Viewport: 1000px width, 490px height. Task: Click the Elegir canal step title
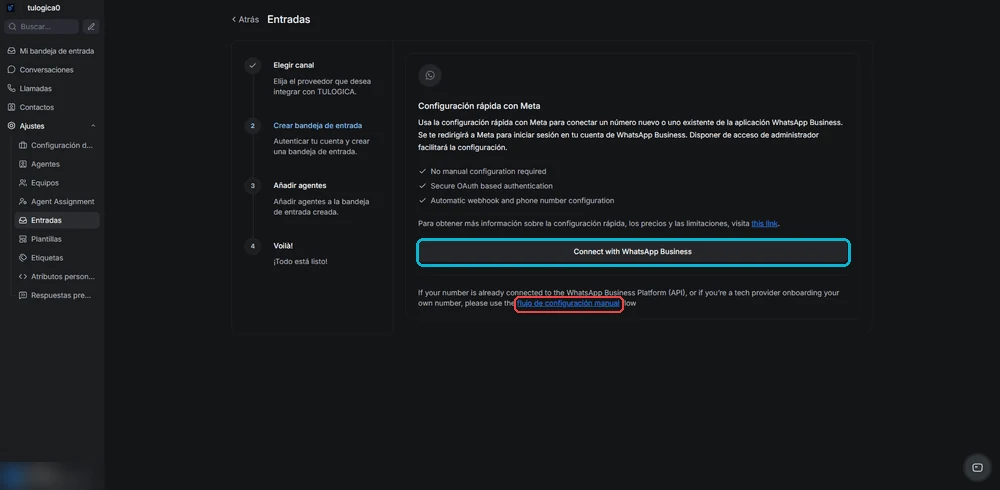293,65
